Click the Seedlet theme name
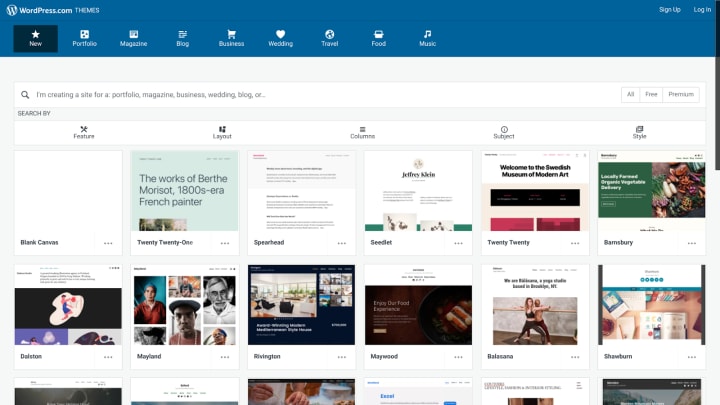The image size is (720, 405). tap(381, 242)
